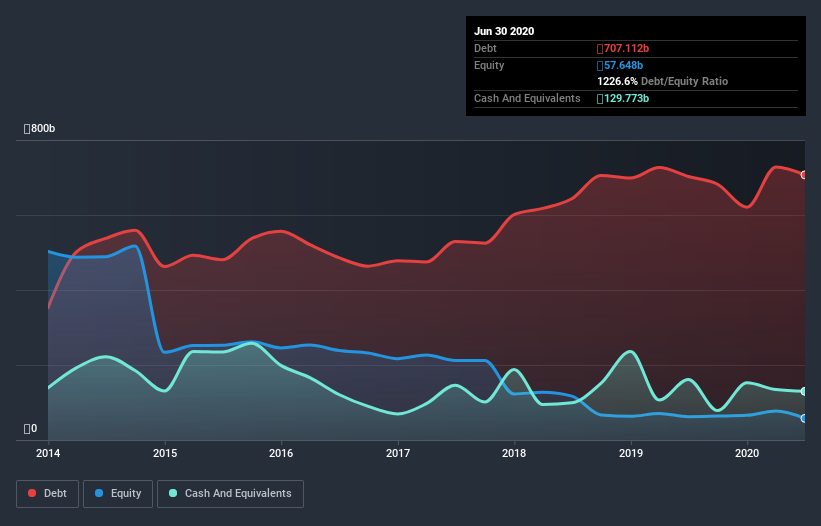Click the blue Equity legend dot

tap(99, 493)
